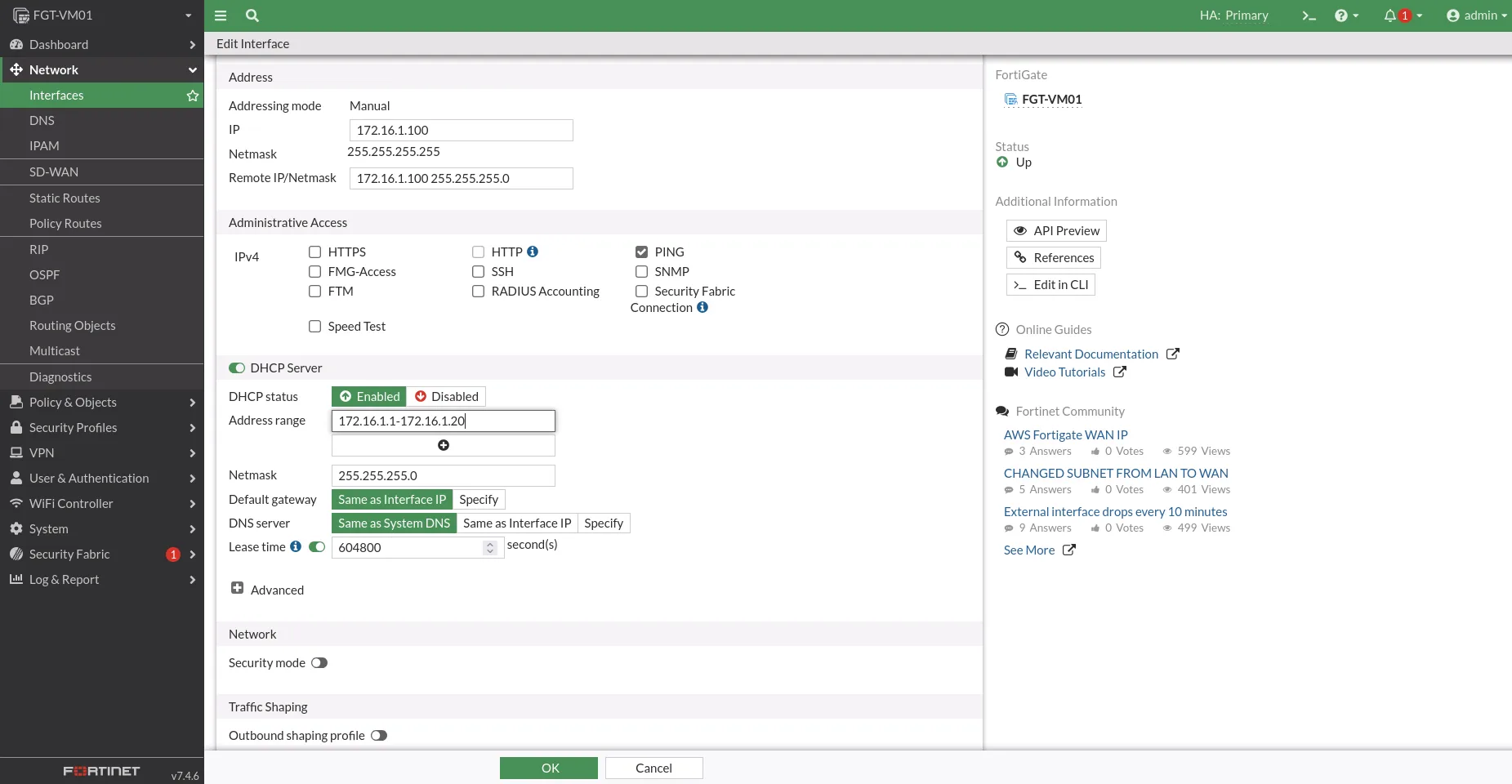Click the Lease time stepper control
Screen dimensions: 1512x784
pos(490,547)
